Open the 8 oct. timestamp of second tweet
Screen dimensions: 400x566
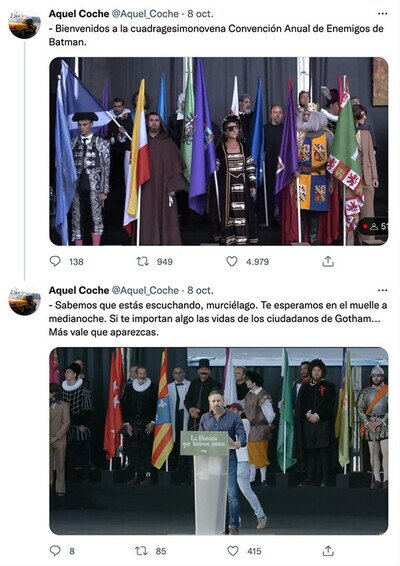point(200,290)
